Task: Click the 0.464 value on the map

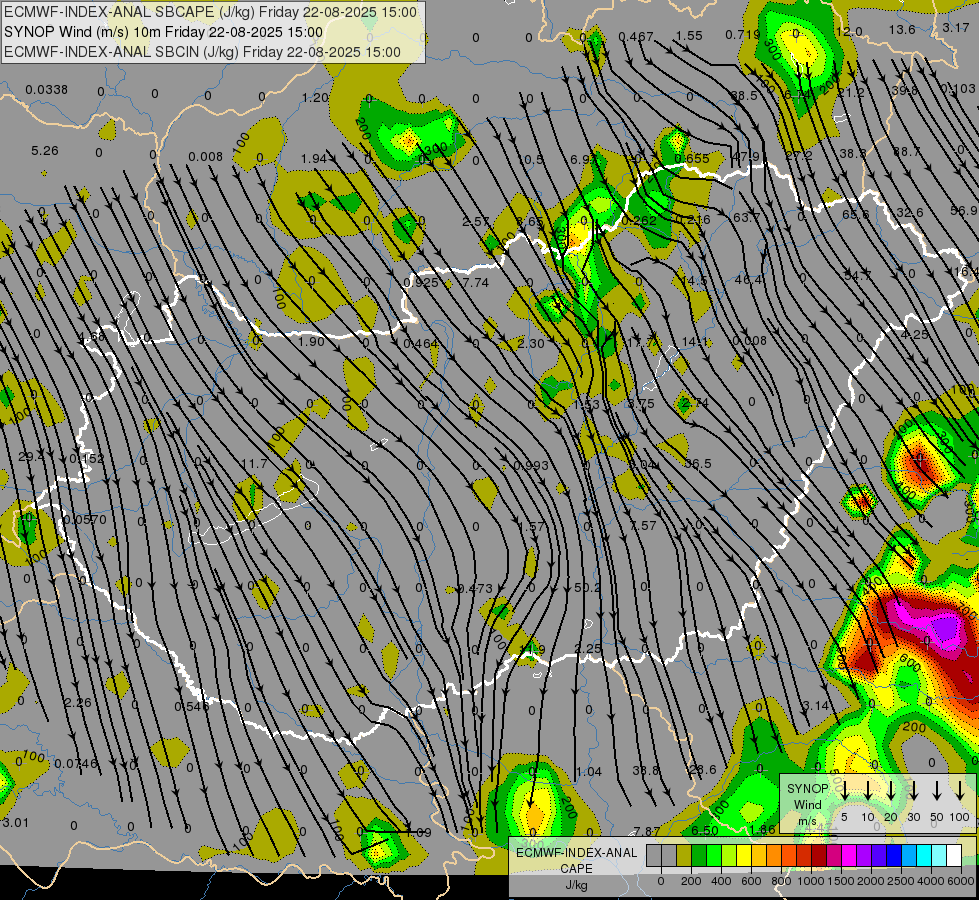Action: pyautogui.click(x=421, y=344)
